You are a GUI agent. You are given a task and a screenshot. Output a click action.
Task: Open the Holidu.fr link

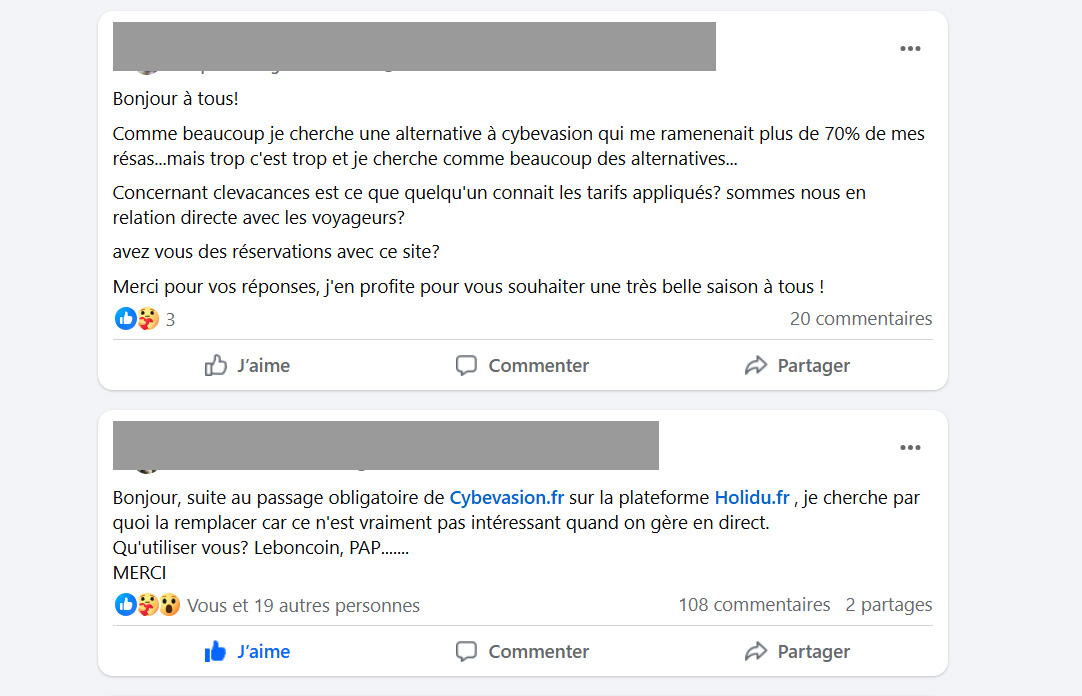click(x=752, y=497)
